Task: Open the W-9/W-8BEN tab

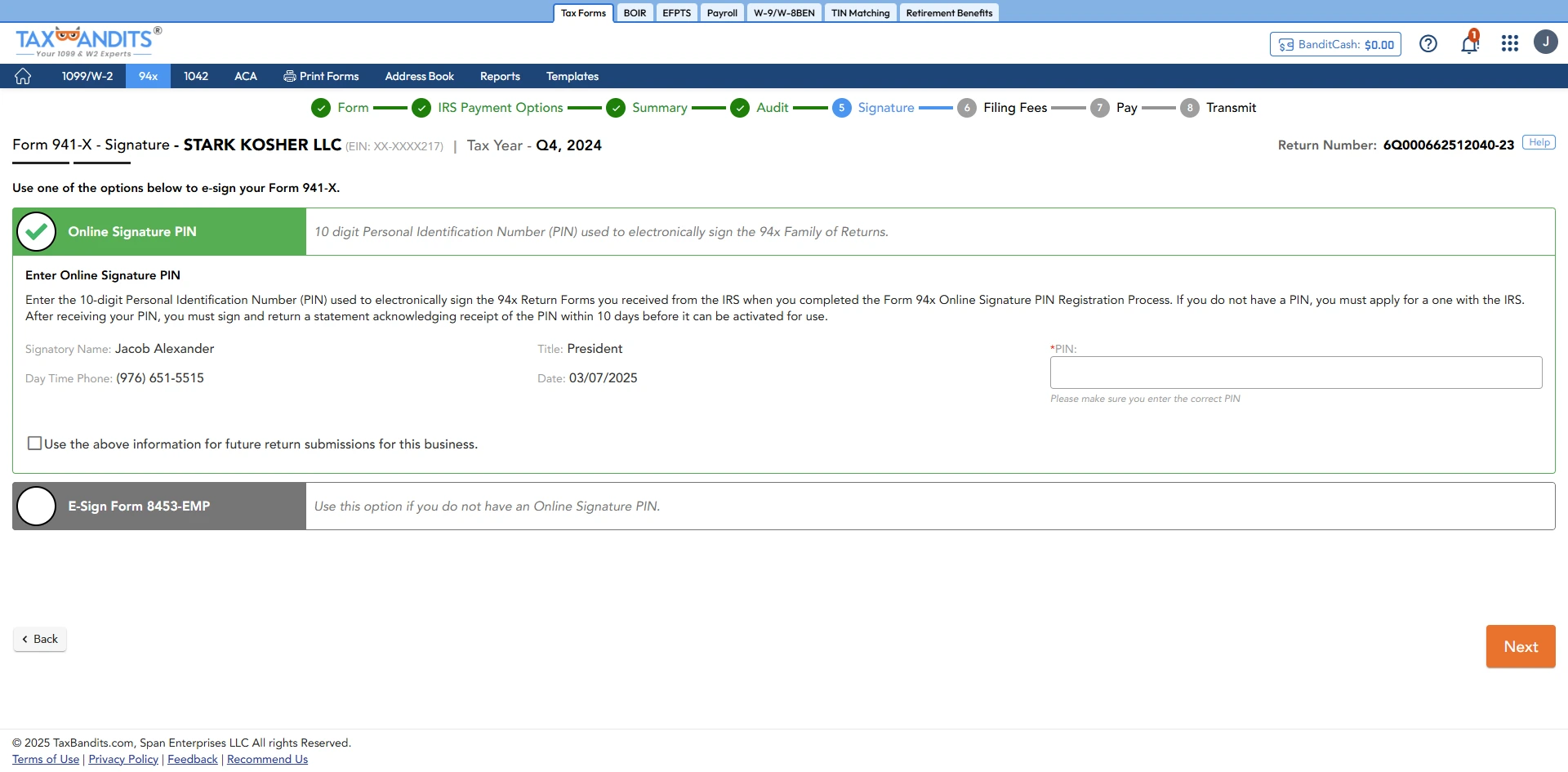Action: tap(784, 13)
